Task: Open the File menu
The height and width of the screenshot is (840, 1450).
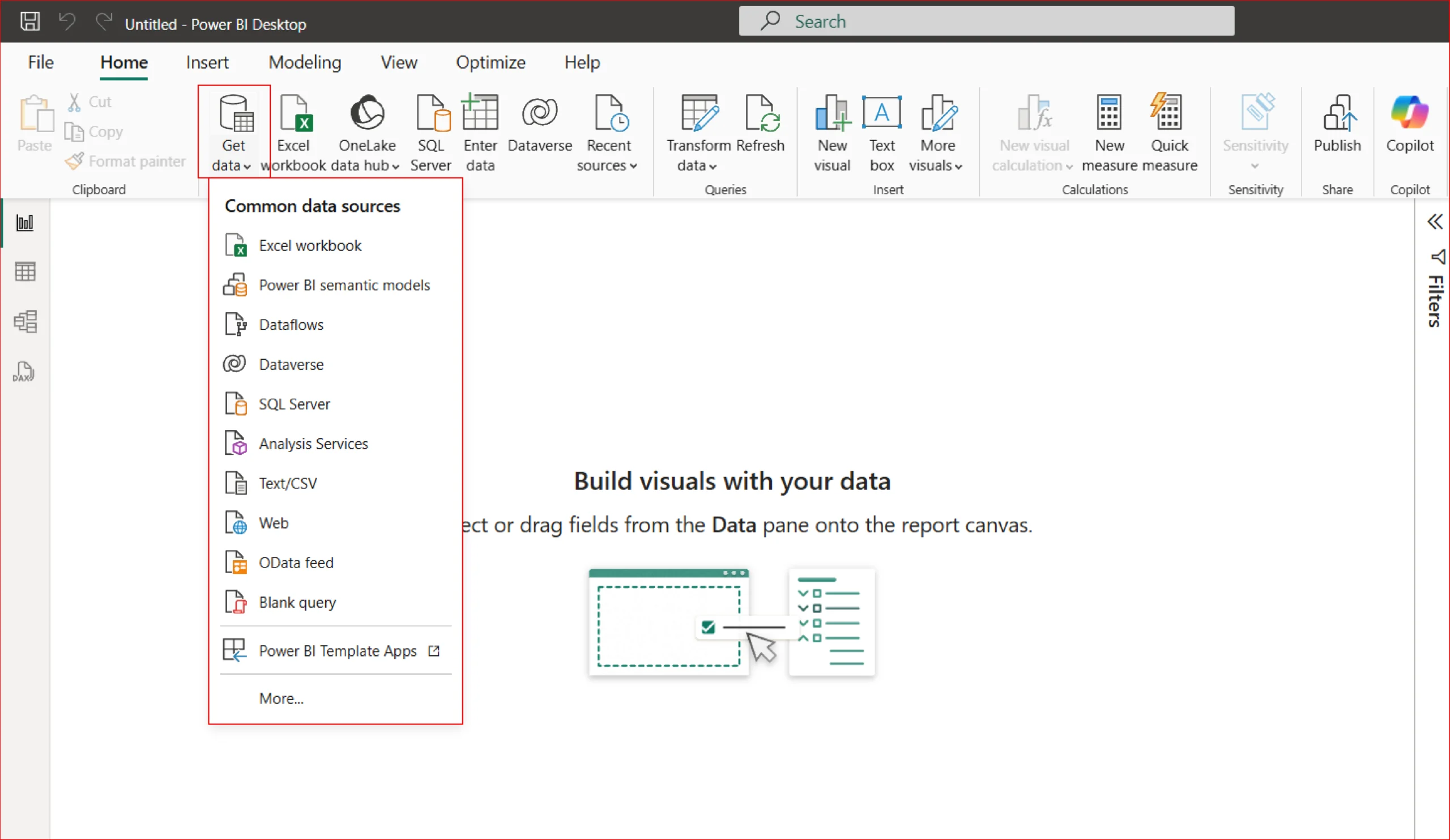Action: pos(41,62)
